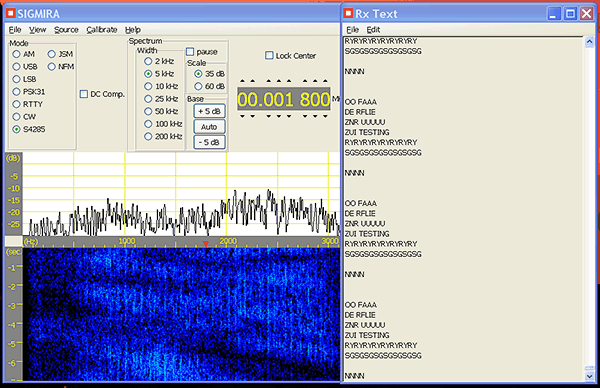Choose PSK31 demodulation mode
This screenshot has height=388, width=600.
point(16,92)
